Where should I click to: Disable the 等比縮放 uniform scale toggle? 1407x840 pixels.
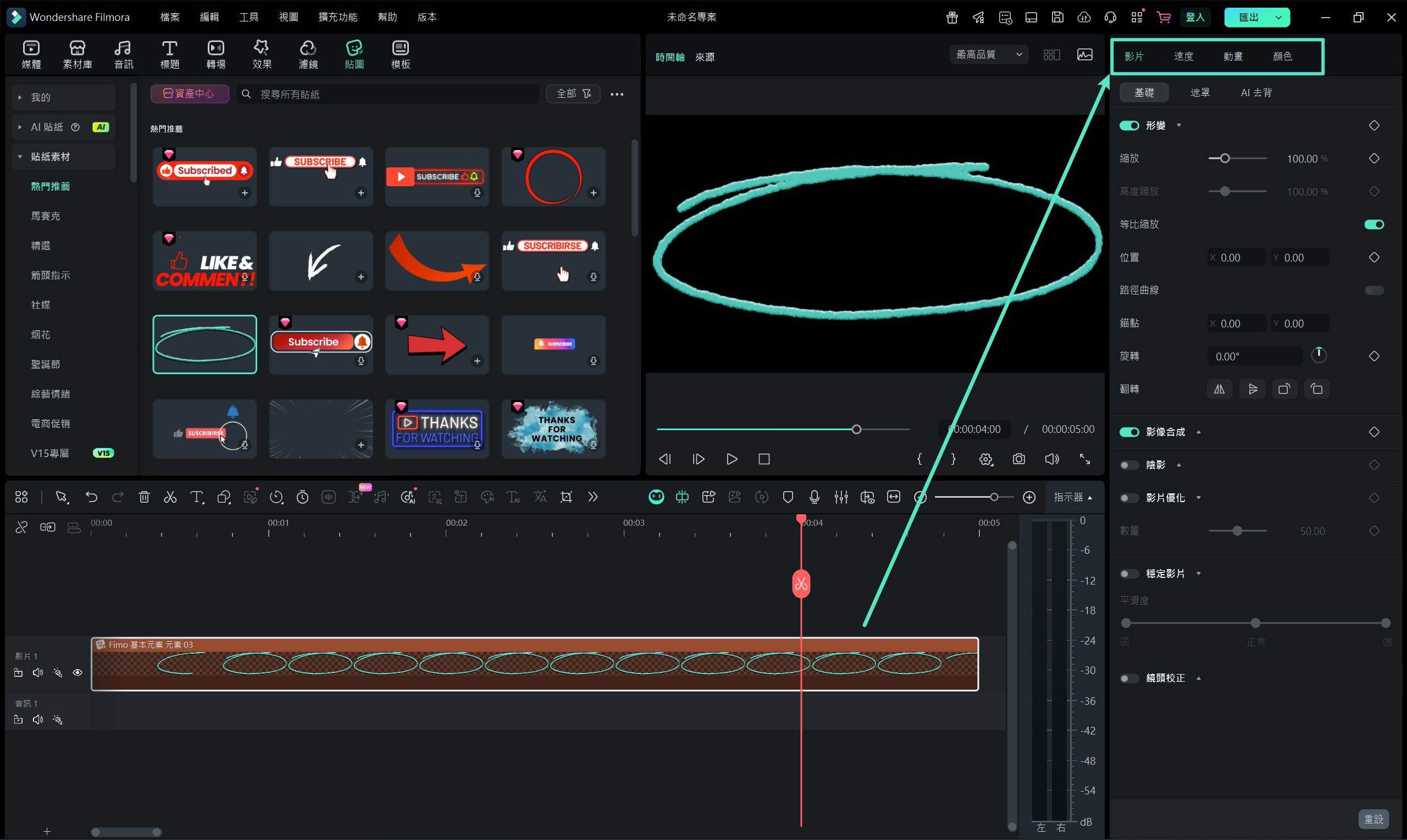[1373, 225]
